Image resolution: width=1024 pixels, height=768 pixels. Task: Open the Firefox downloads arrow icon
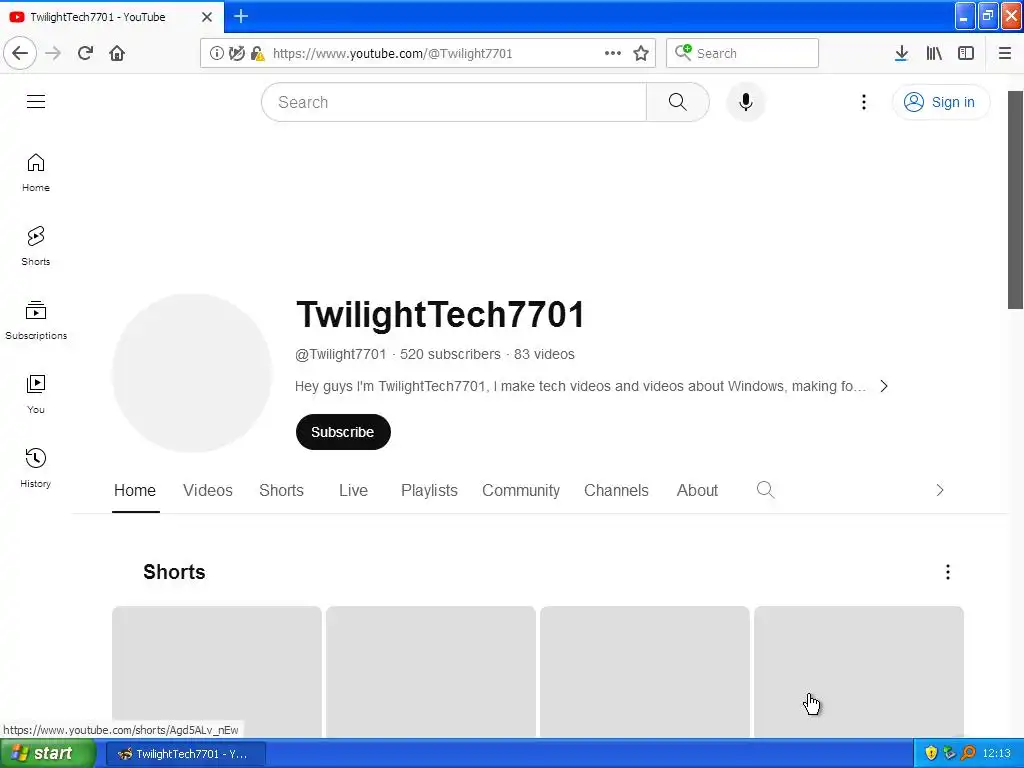[901, 53]
